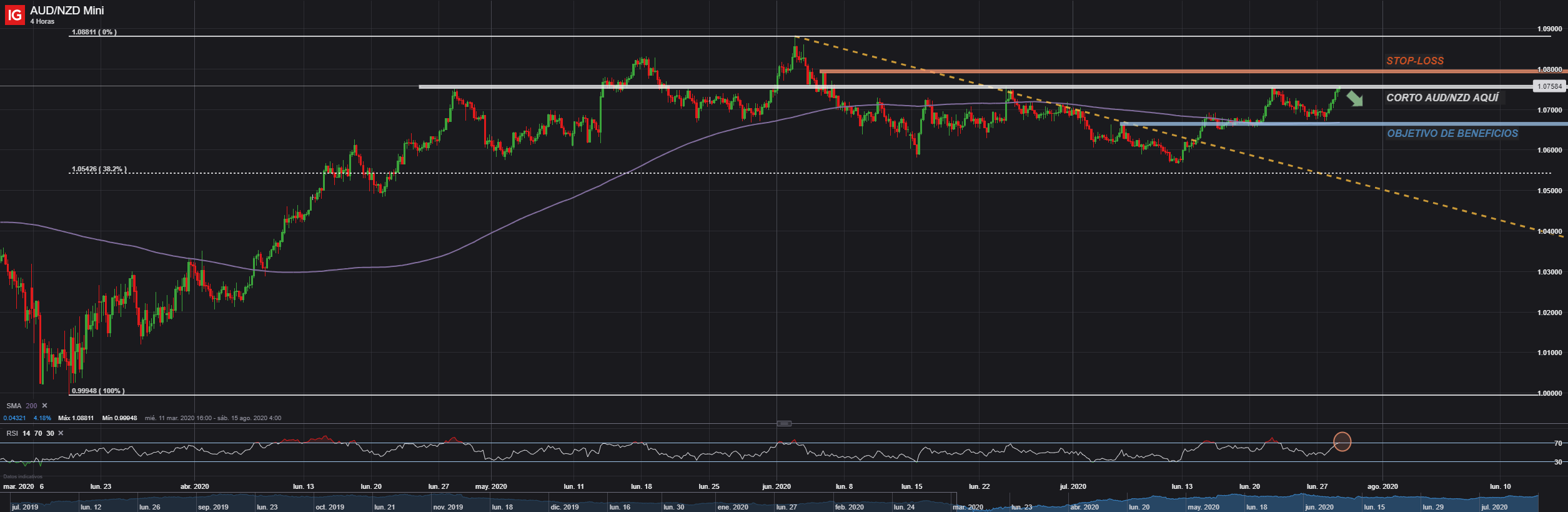Click jul. 2019 in the navigator strip
The height and width of the screenshot is (512, 1568).
coord(25,507)
